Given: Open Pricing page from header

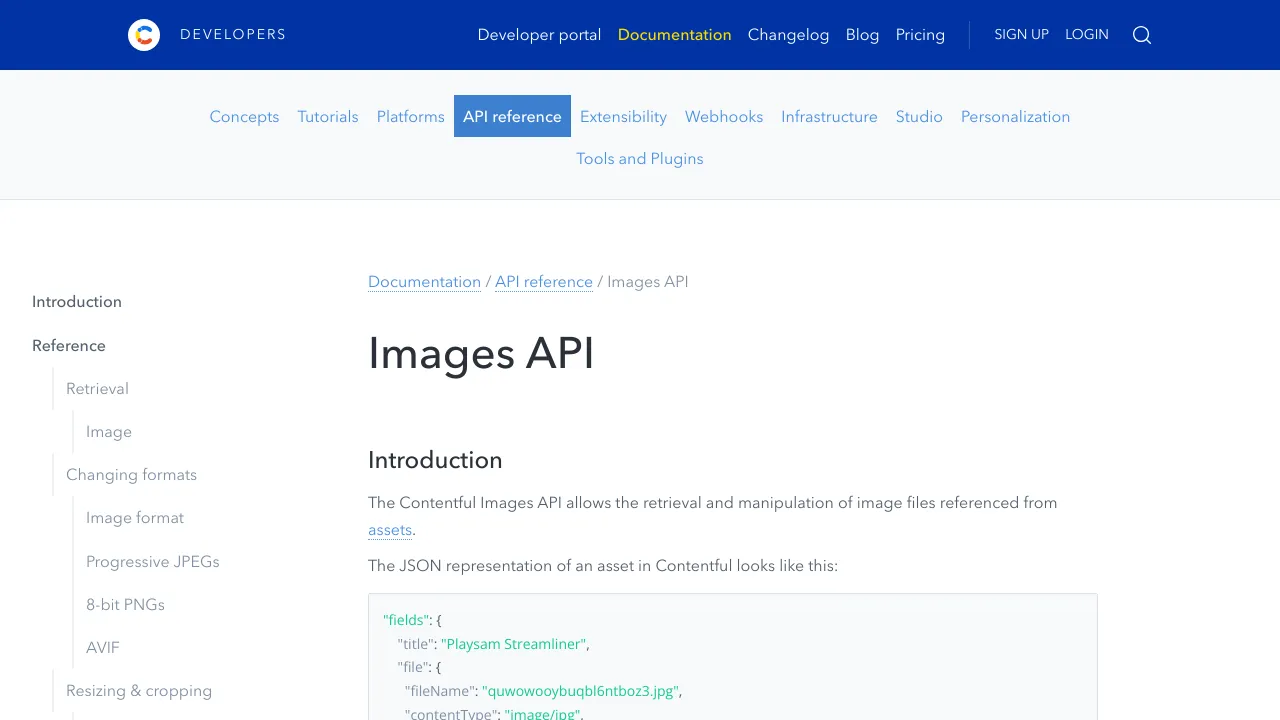Looking at the screenshot, I should point(920,35).
